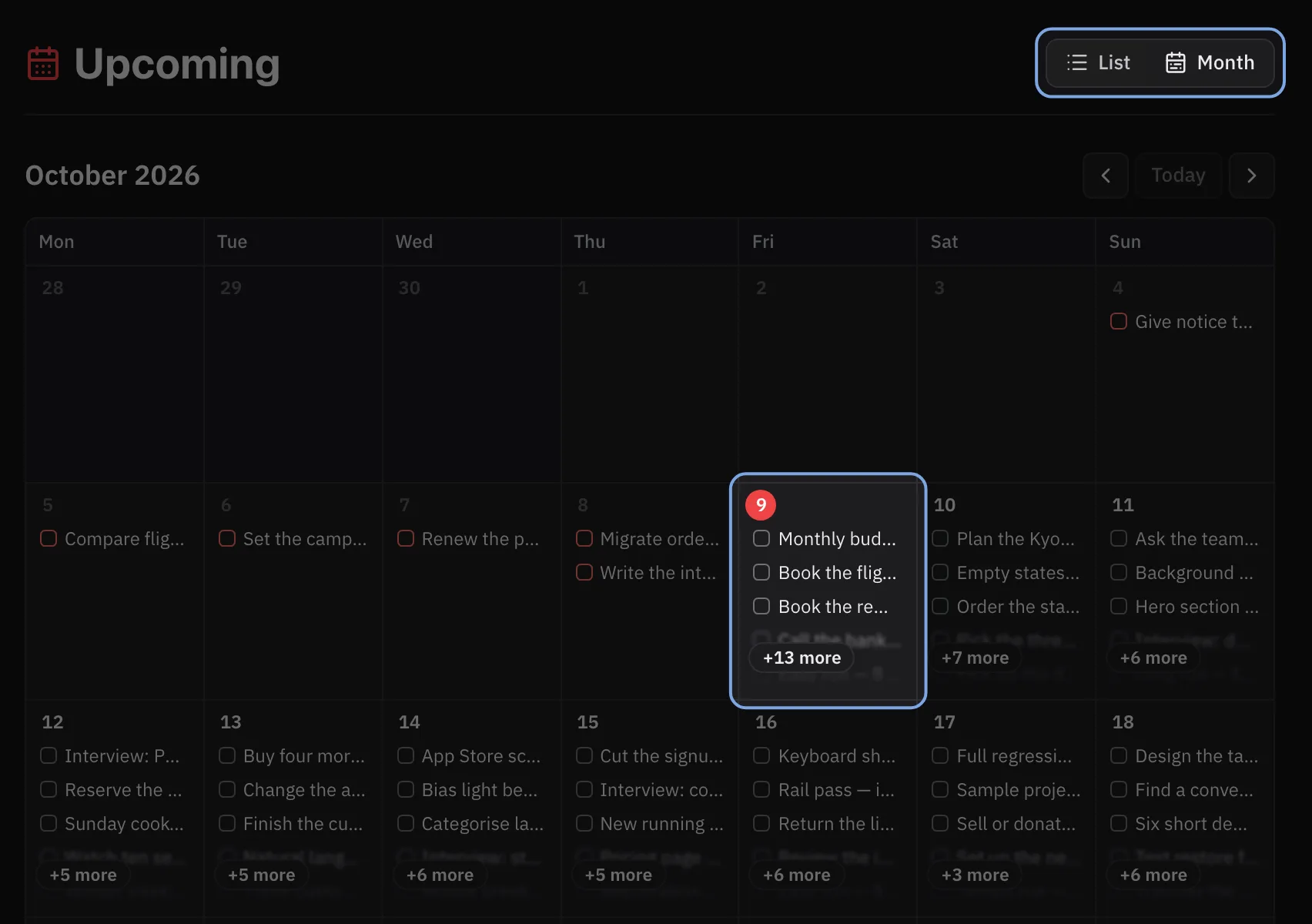Check off 'App Store sc...' task

point(406,755)
